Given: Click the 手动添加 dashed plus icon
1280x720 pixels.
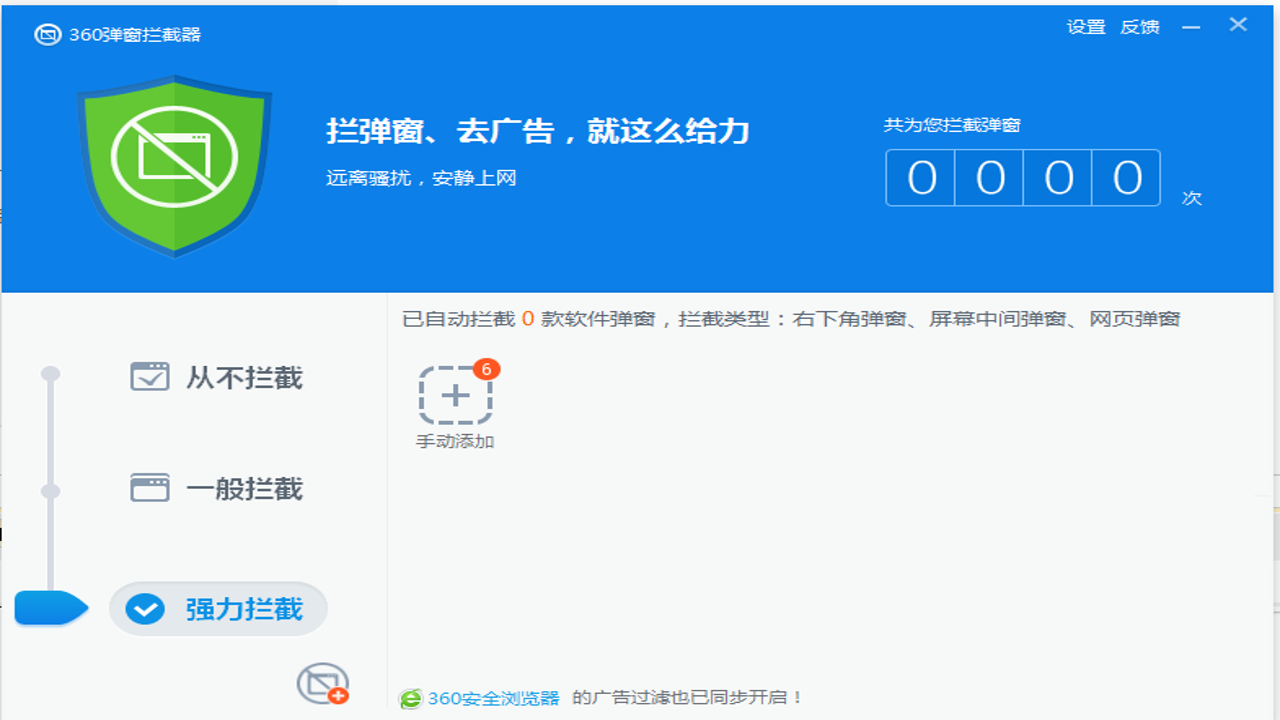Looking at the screenshot, I should point(455,396).
